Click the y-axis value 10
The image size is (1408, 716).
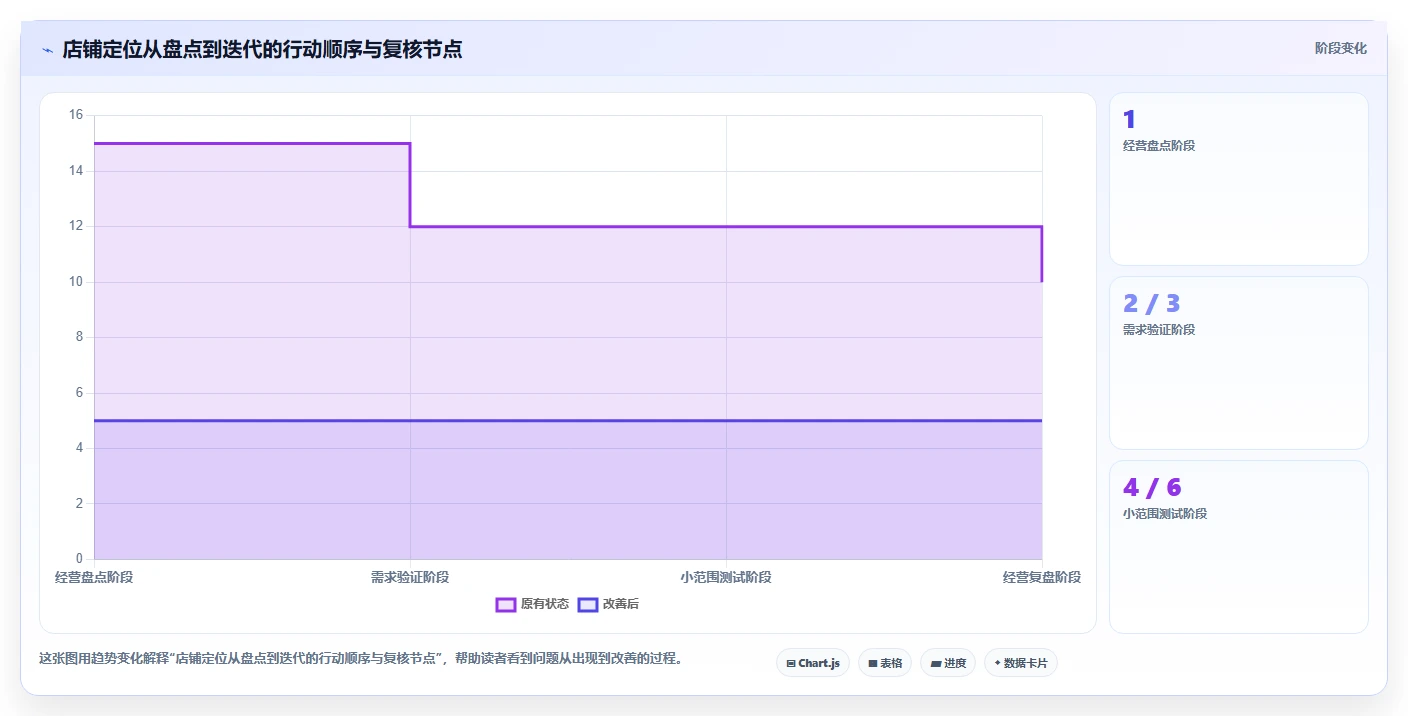click(76, 282)
